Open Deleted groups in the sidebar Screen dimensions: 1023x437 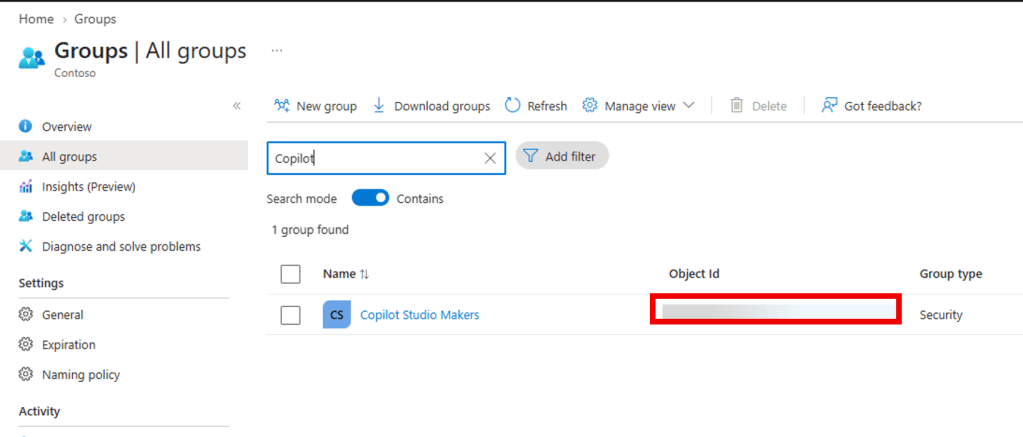[x=83, y=217]
